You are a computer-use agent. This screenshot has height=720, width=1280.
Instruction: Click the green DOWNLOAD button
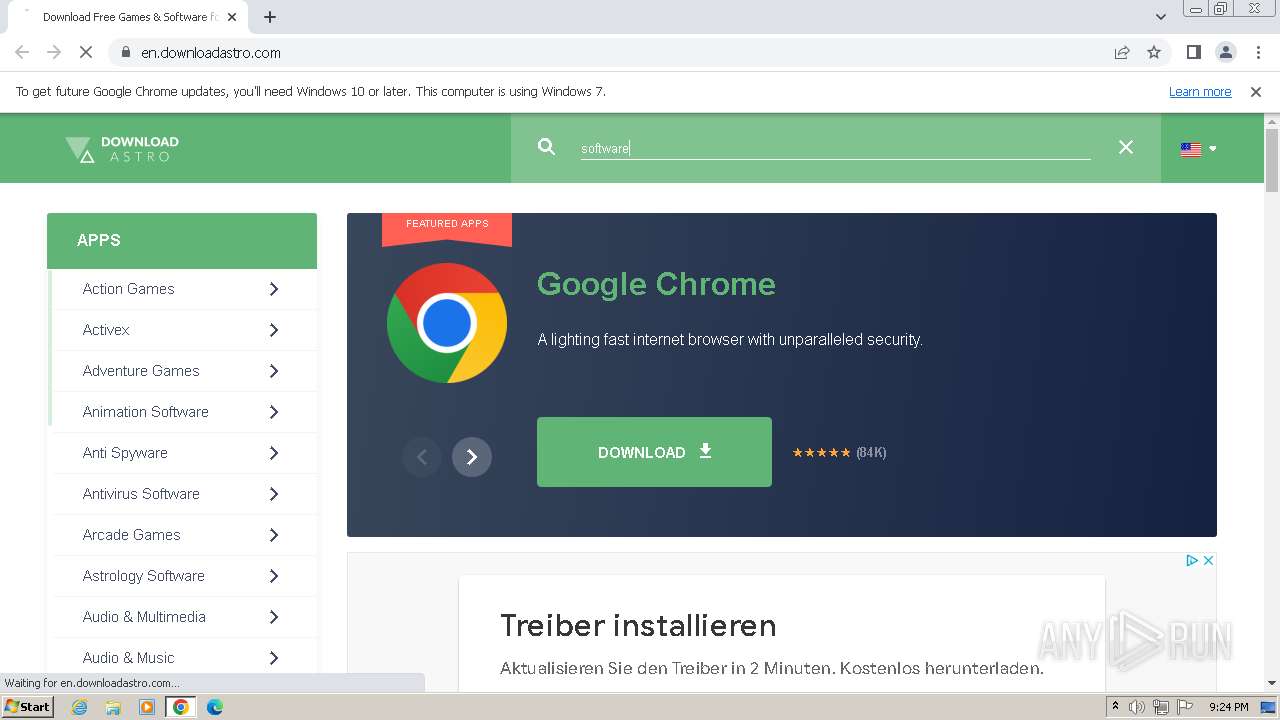click(654, 452)
